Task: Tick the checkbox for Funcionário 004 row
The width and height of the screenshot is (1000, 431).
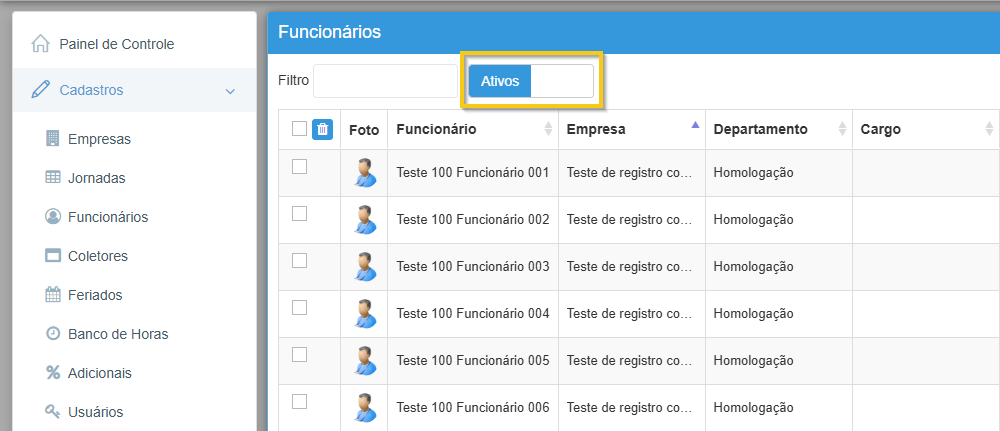Action: tap(299, 308)
